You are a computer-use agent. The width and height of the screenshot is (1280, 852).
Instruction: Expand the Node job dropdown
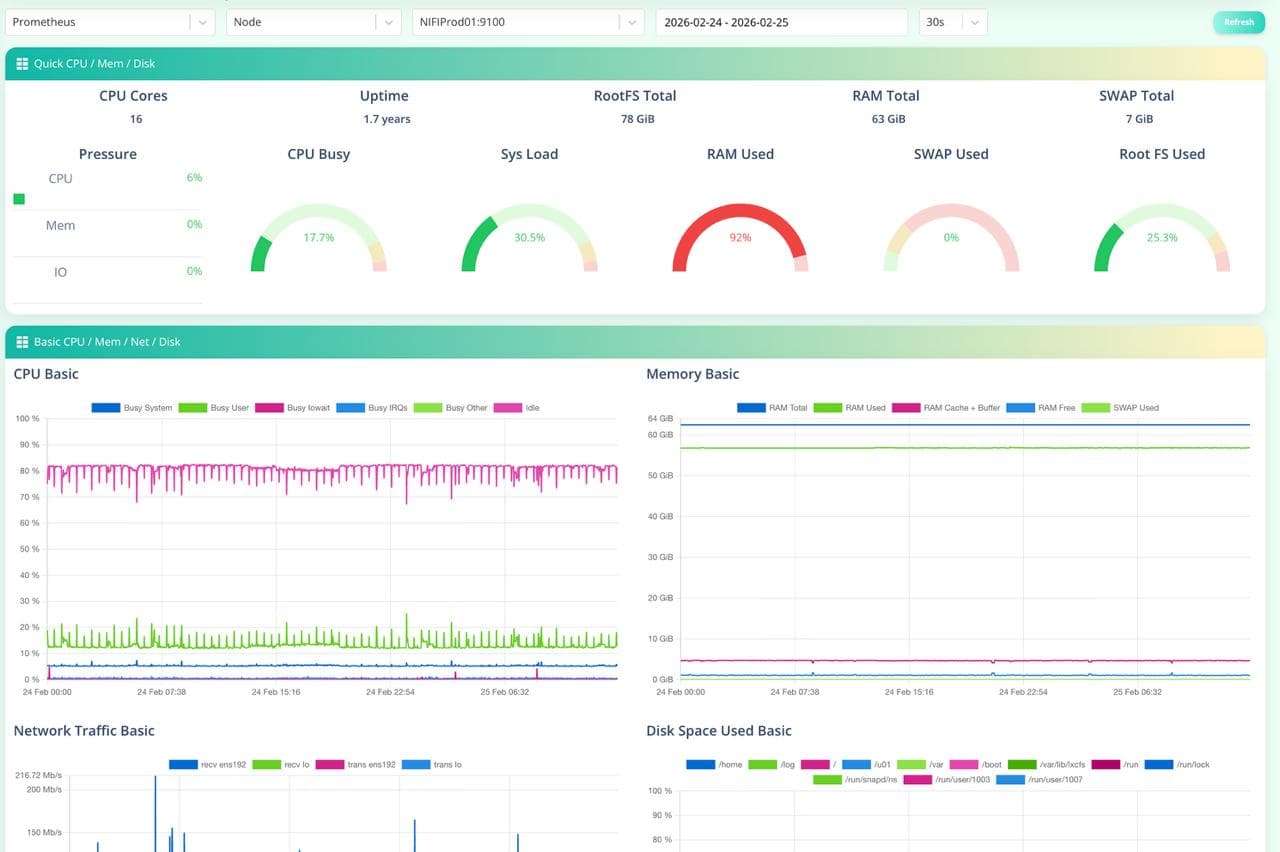(314, 22)
